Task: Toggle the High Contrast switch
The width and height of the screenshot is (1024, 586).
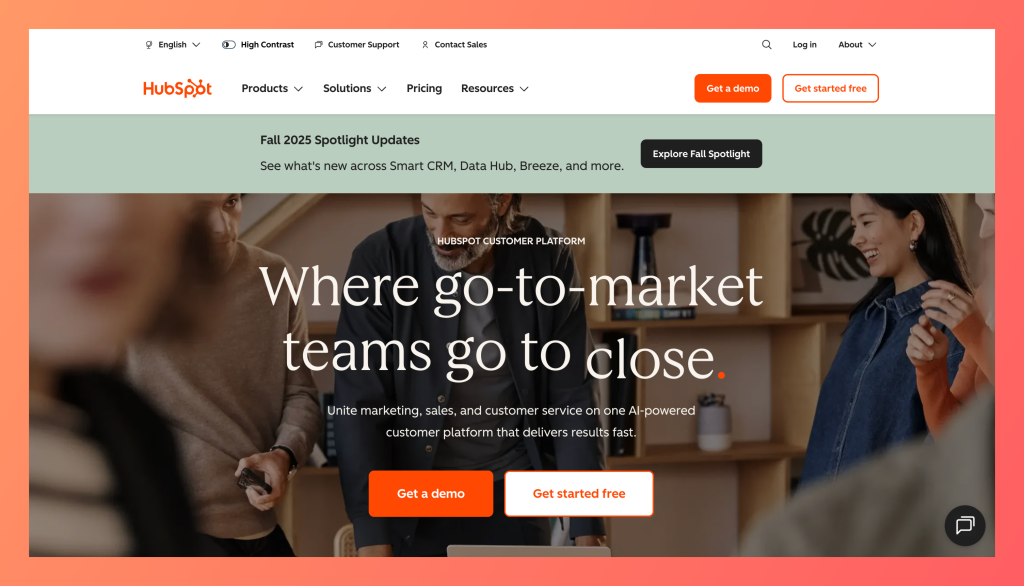Action: (x=229, y=44)
